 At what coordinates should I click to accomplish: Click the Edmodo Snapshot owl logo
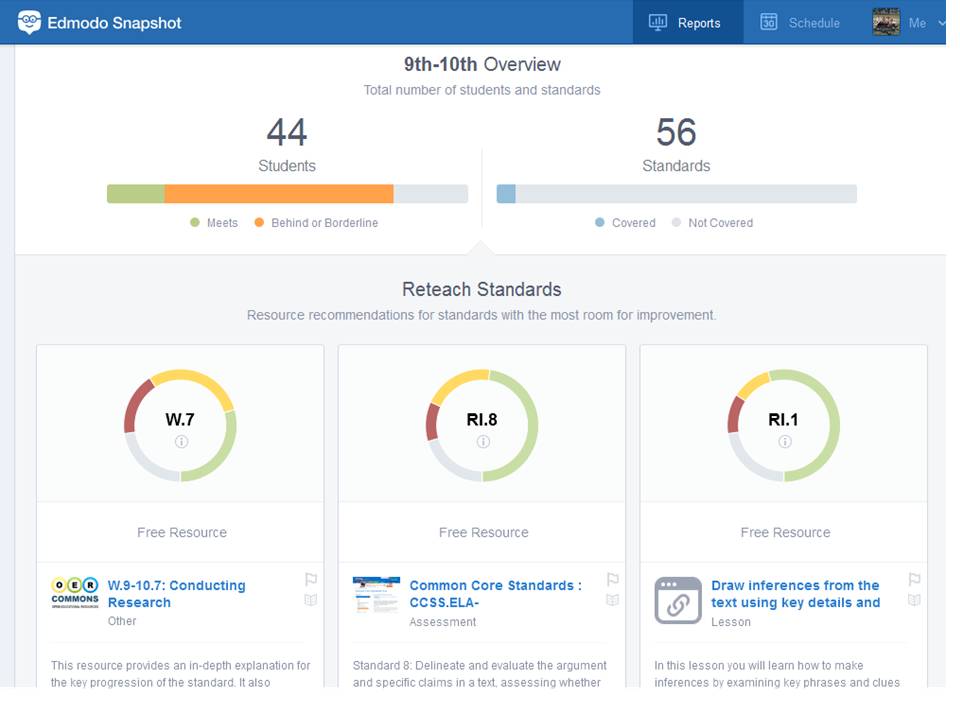tap(29, 22)
